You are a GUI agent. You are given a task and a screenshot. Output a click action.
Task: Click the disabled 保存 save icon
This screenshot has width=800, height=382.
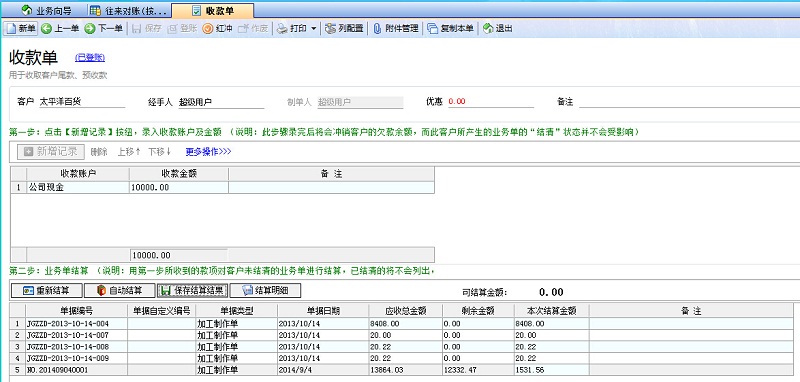tap(136, 29)
